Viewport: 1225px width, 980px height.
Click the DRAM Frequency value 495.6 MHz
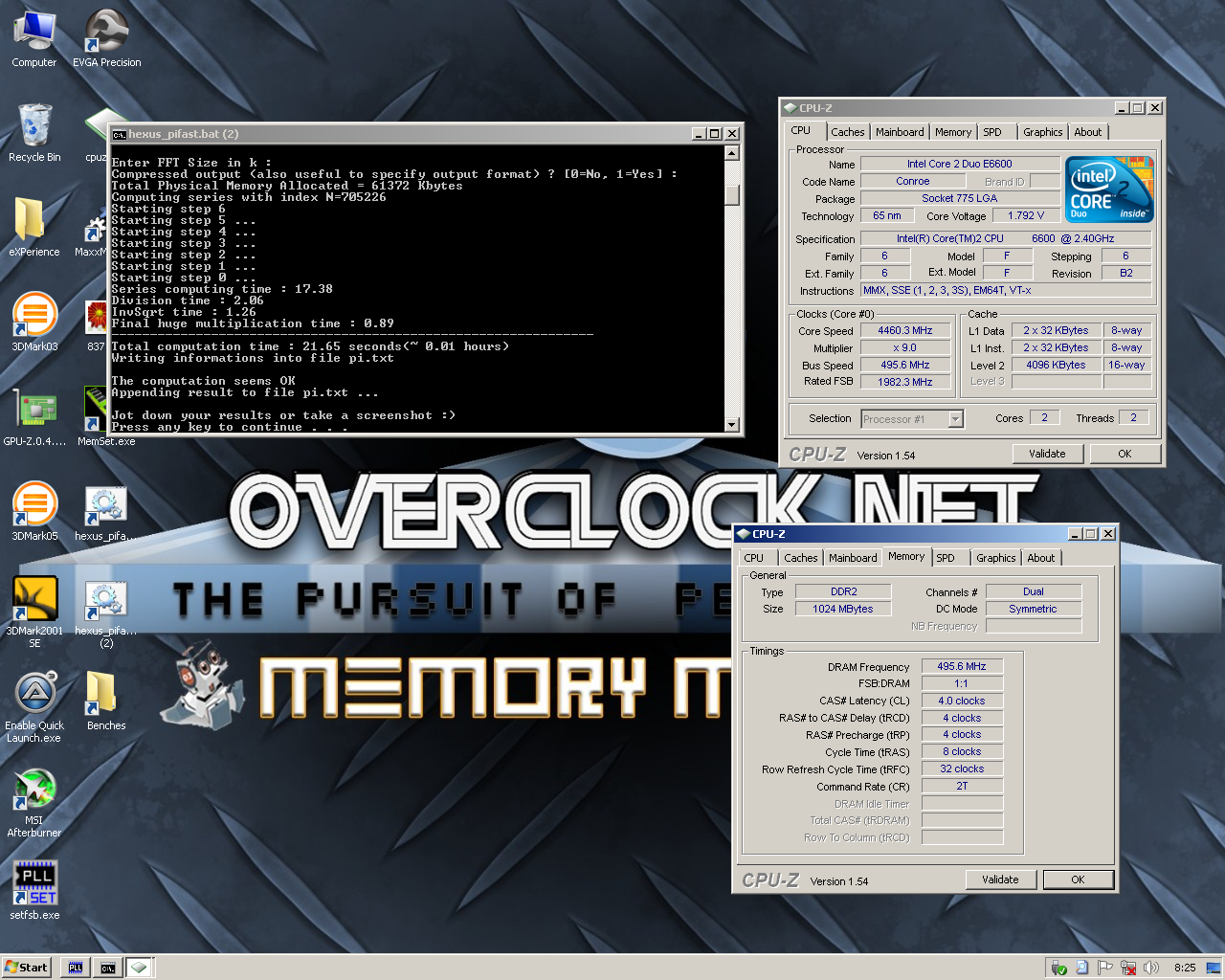962,666
